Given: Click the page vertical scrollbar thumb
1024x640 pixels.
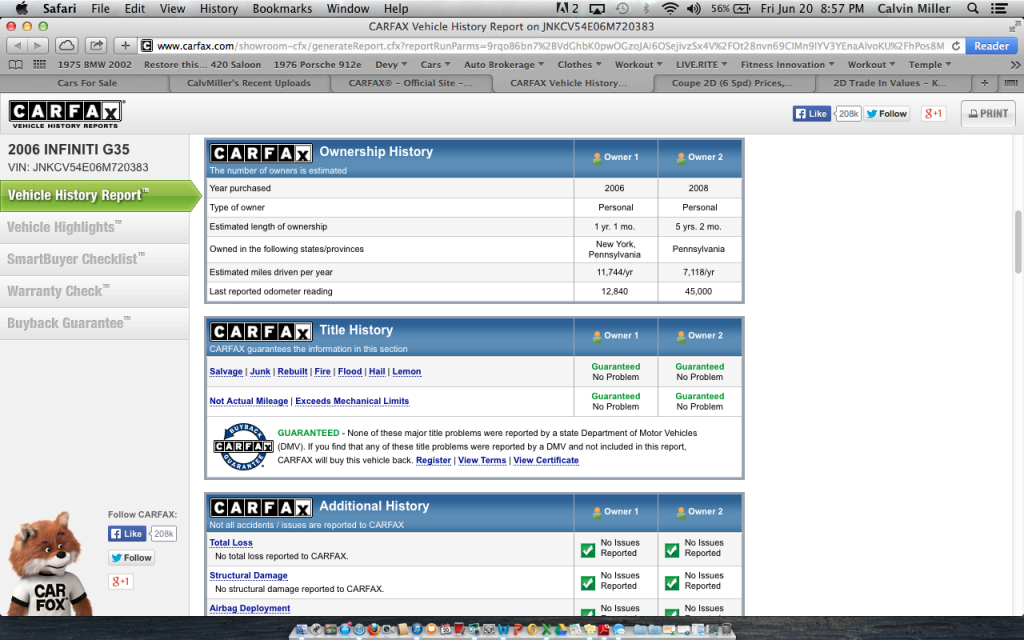Looking at the screenshot, I should pos(1017,242).
